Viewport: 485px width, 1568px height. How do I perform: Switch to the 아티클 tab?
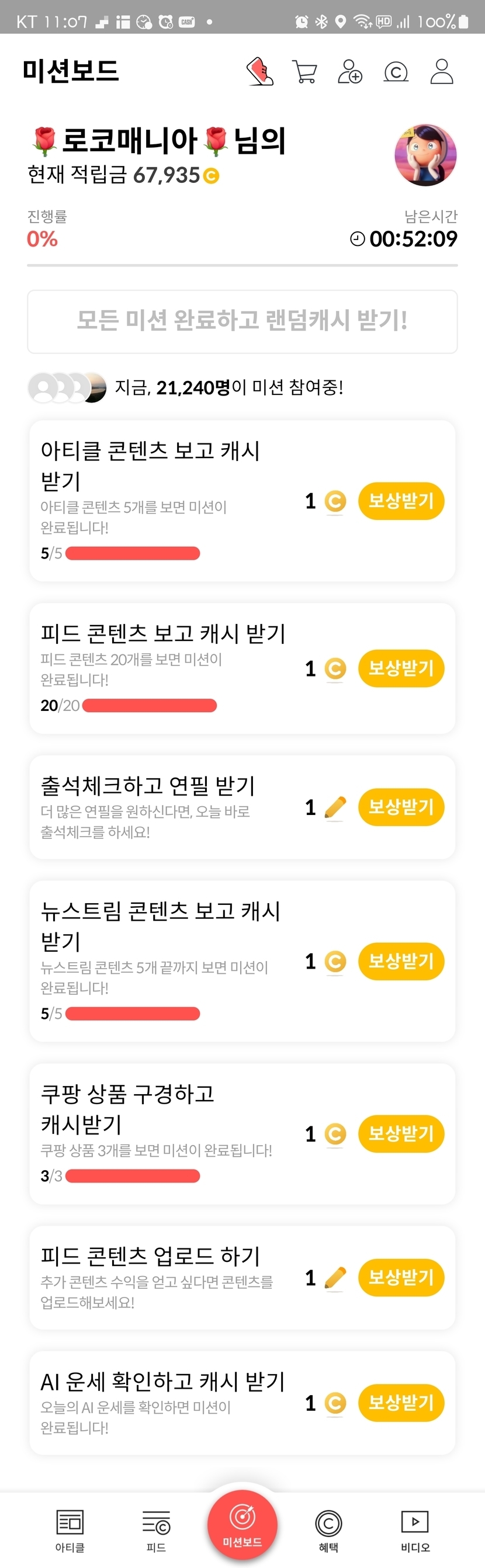tap(70, 1529)
